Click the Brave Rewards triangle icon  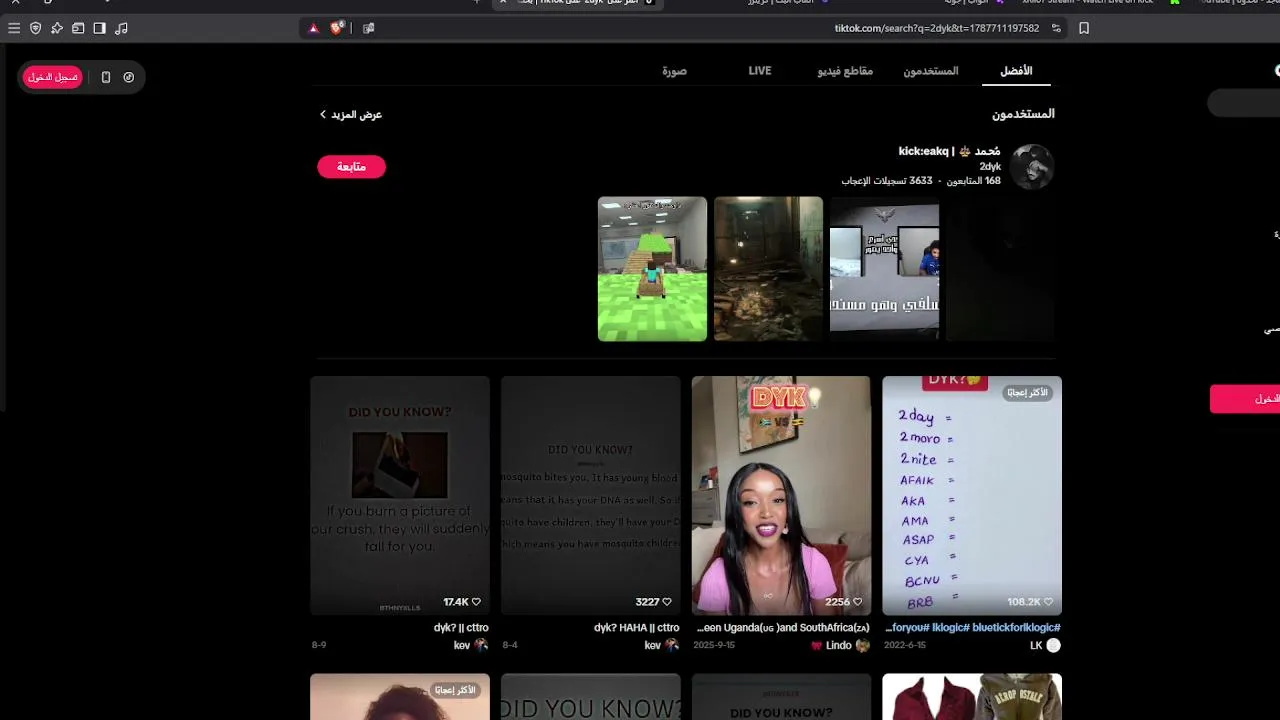point(313,28)
